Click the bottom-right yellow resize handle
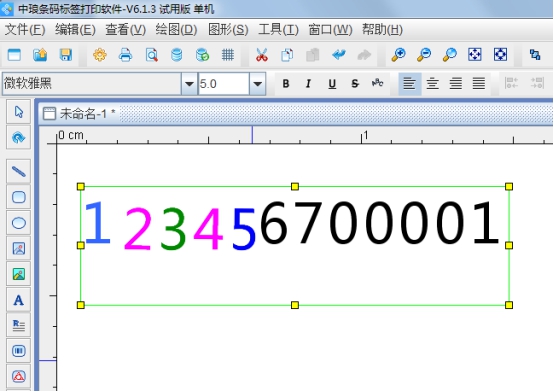 pos(509,305)
